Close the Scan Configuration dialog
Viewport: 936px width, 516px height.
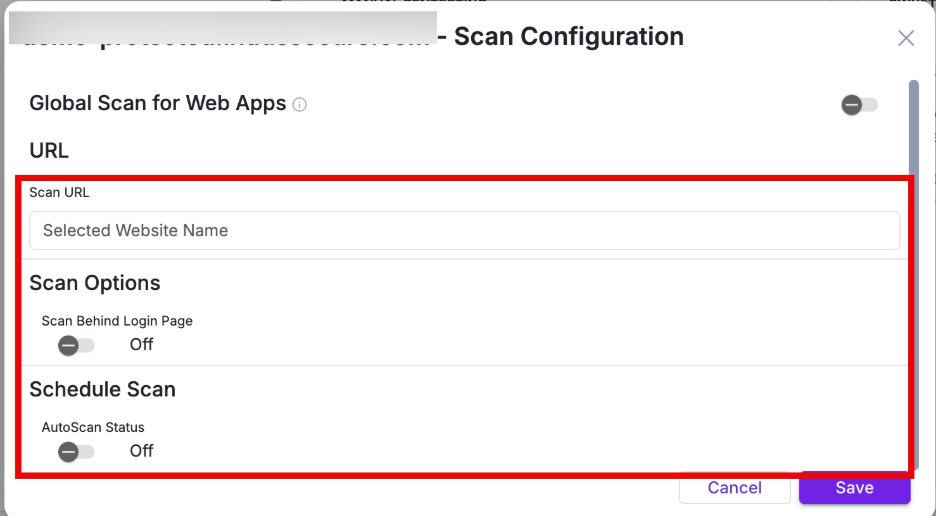(905, 38)
